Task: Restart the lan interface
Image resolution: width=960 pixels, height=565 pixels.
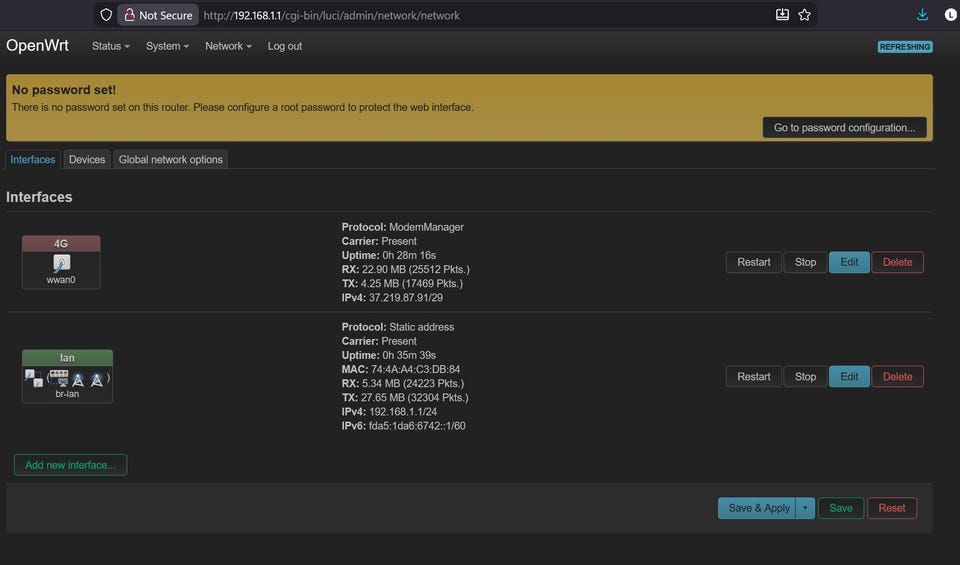Action: 753,377
